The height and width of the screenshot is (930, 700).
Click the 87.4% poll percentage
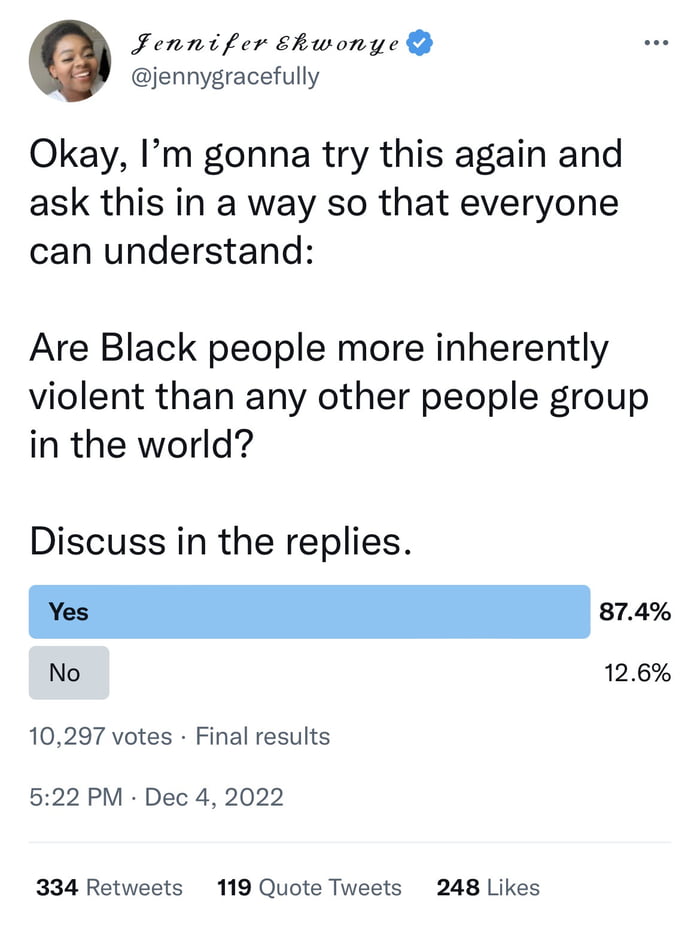[x=635, y=611]
